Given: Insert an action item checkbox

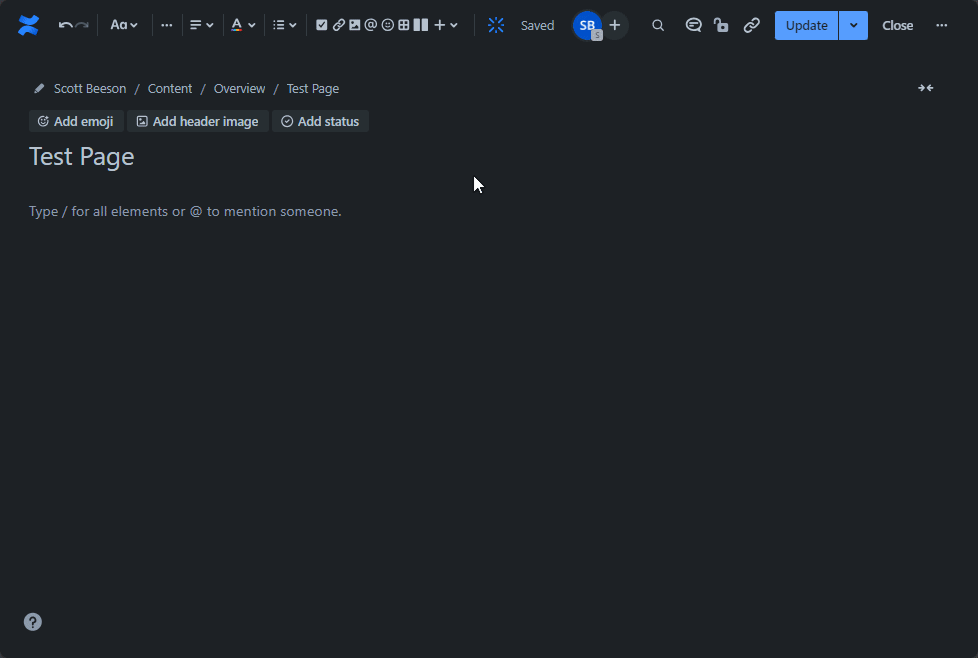Looking at the screenshot, I should click(322, 25).
